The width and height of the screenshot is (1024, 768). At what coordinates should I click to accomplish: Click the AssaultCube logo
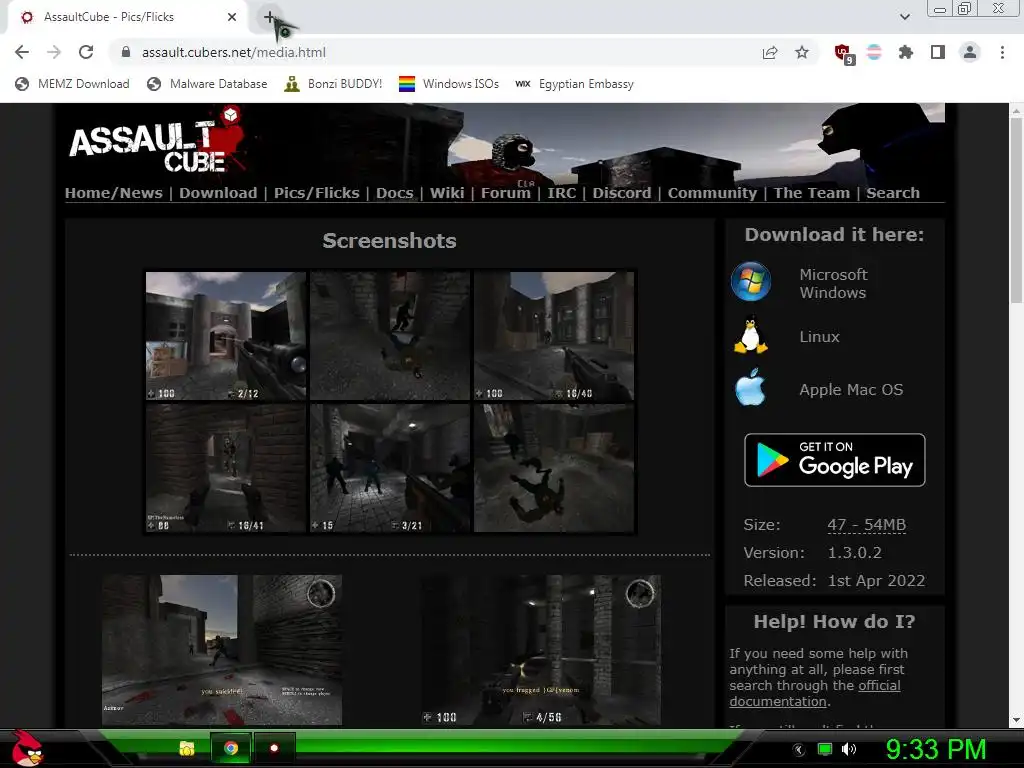[x=157, y=142]
